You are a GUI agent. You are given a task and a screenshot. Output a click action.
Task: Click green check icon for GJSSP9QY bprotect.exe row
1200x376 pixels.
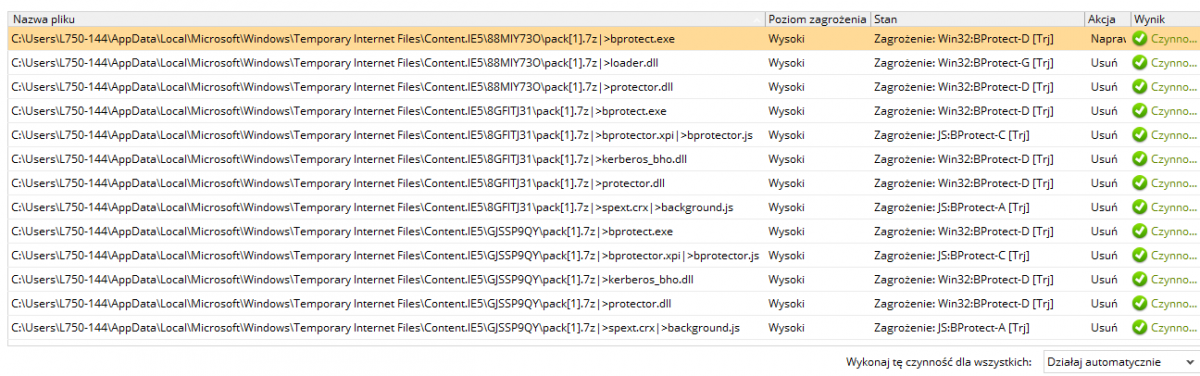pyautogui.click(x=1139, y=231)
